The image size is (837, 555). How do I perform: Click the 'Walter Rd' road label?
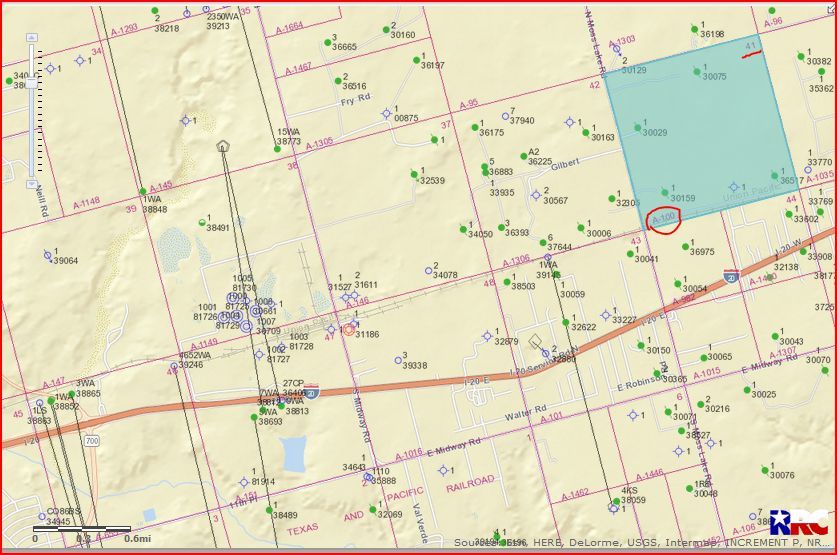coord(525,413)
